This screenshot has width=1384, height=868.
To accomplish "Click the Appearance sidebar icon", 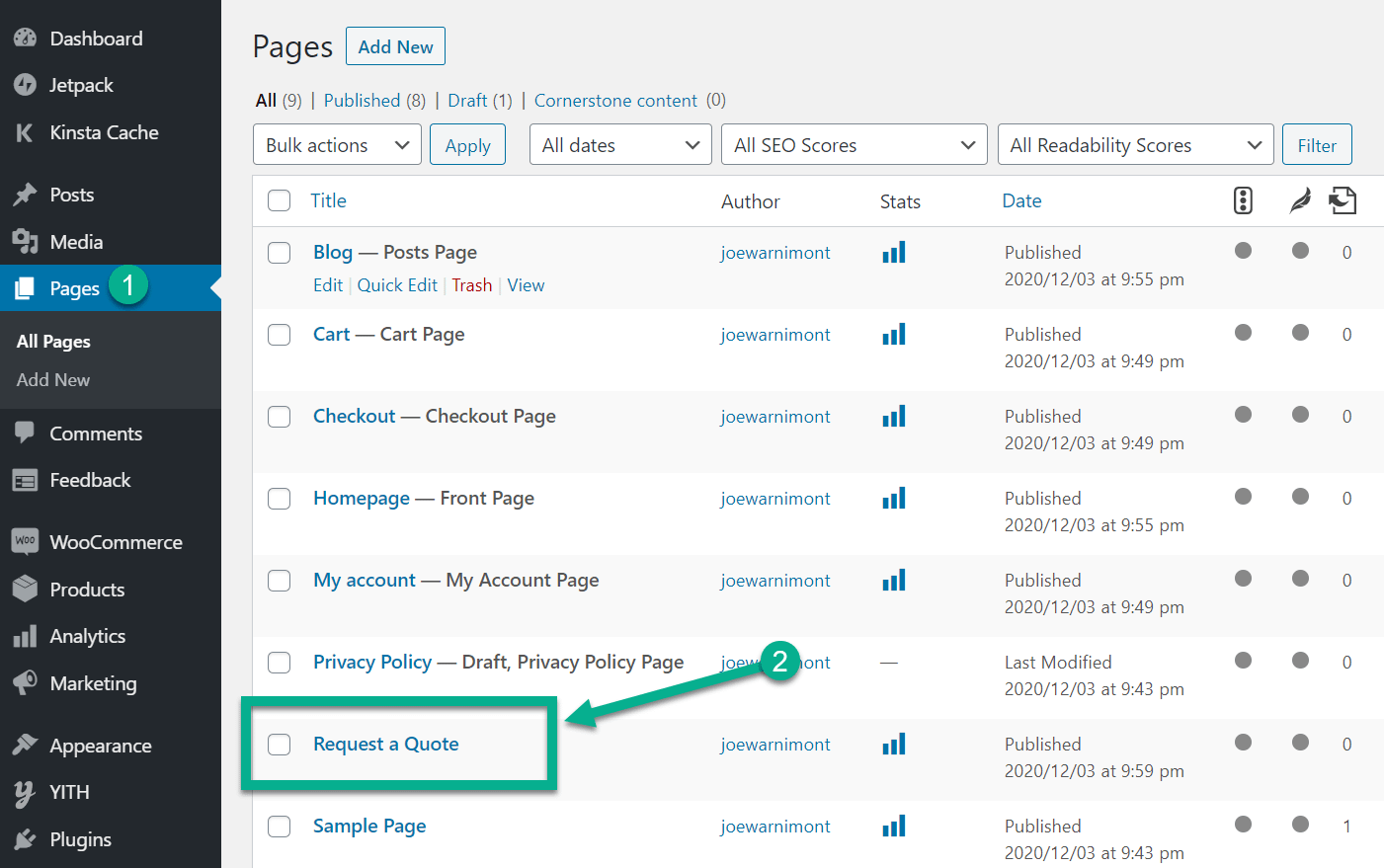I will [x=25, y=745].
